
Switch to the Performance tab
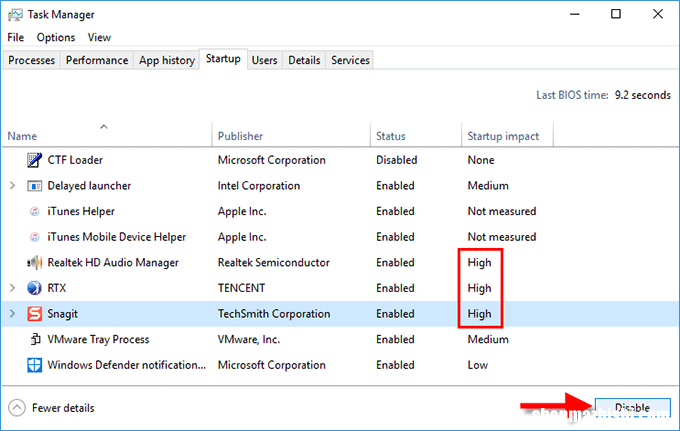[97, 60]
